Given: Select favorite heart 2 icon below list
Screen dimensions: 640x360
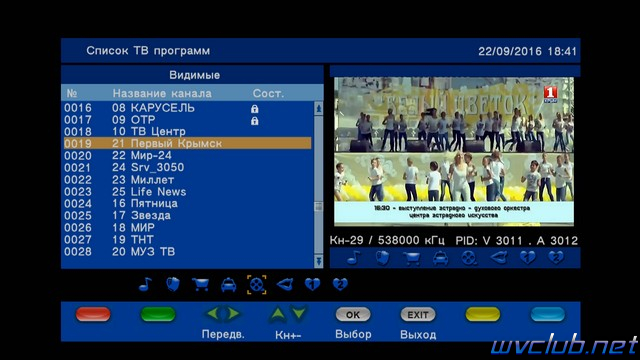Looking at the screenshot, I should tap(340, 284).
